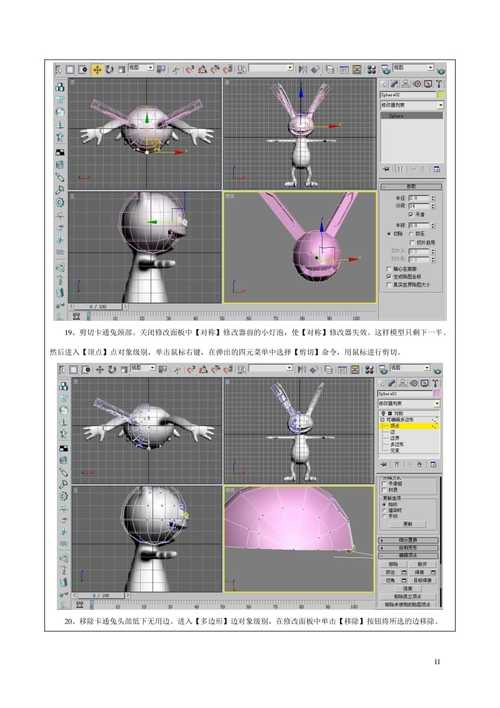Click Rectangular Selection Region in first screenshot toolbar

coord(70,69)
